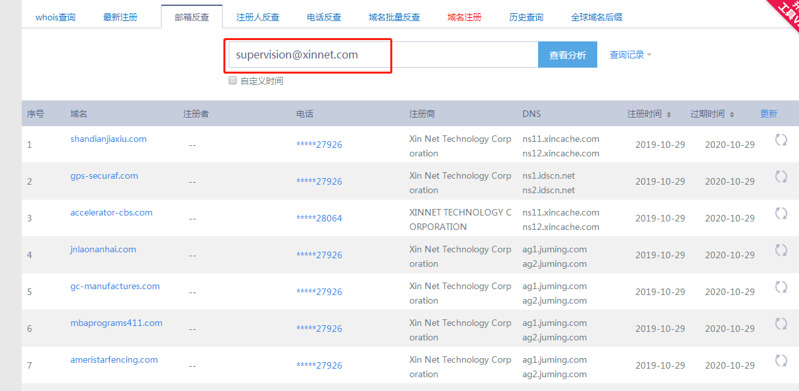Refresh the accelerator-cbs.com row
799x391 pixels.
(x=781, y=214)
